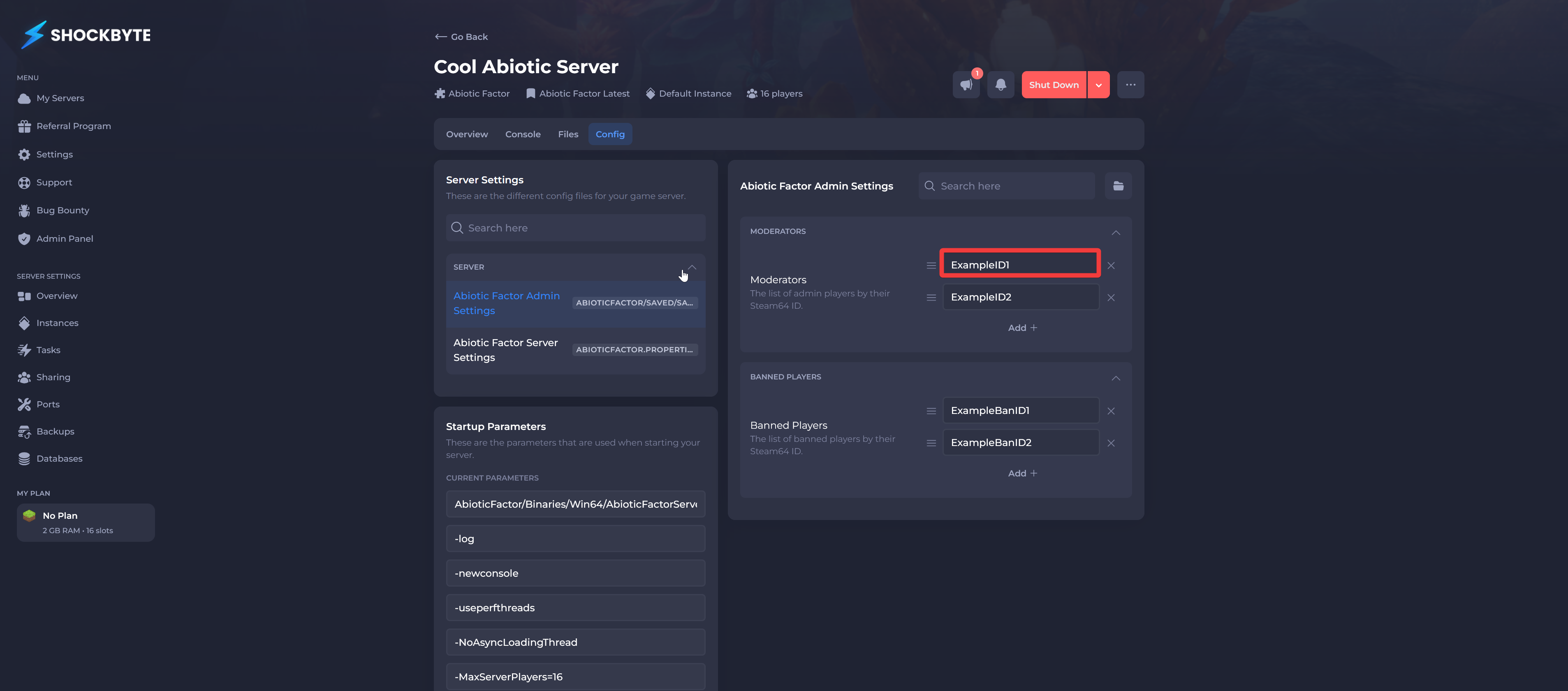1568x691 pixels.
Task: Click the Server Settings search field
Action: (575, 228)
